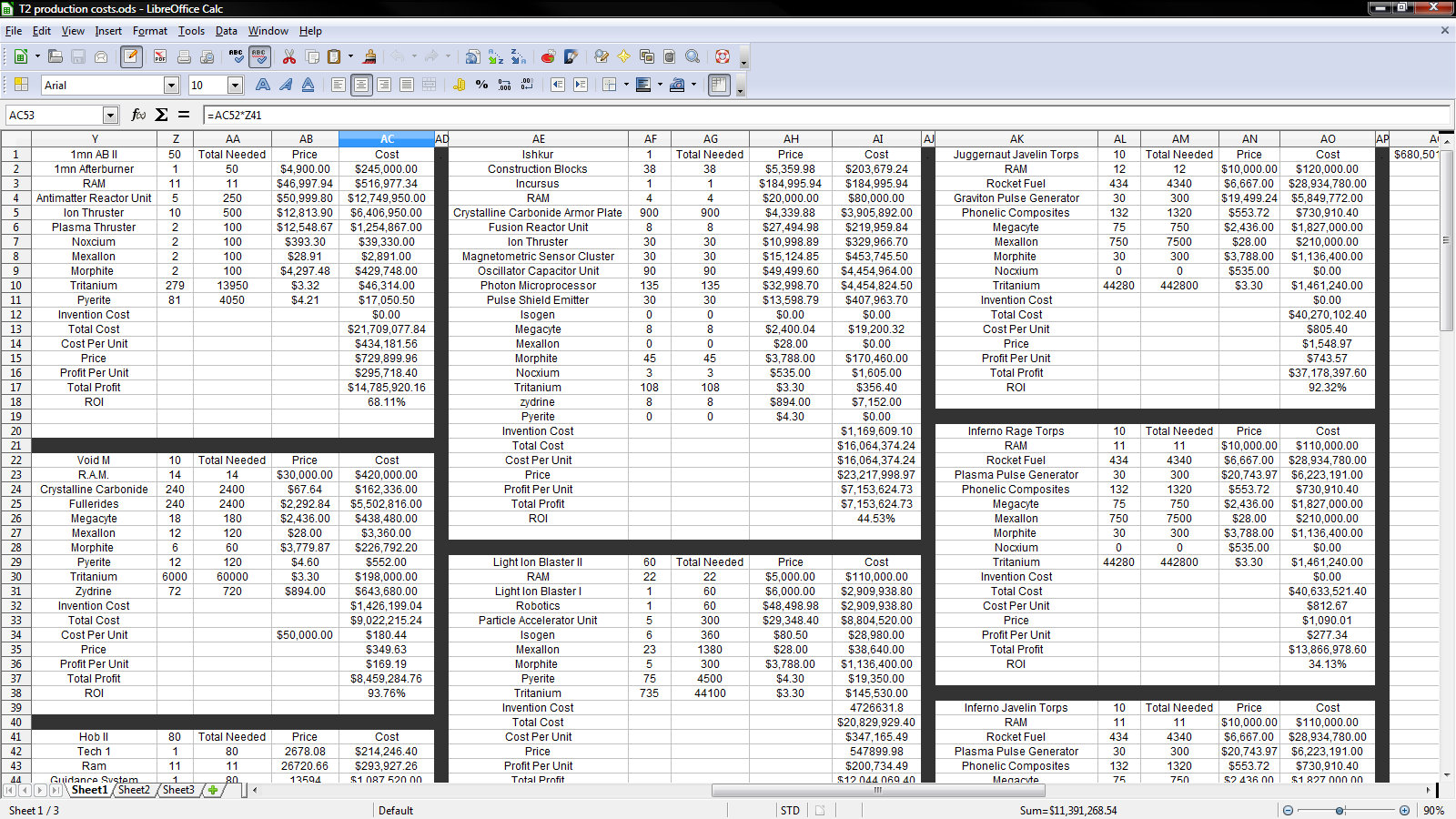
Task: Send document as e-mail attachment
Action: 101,56
